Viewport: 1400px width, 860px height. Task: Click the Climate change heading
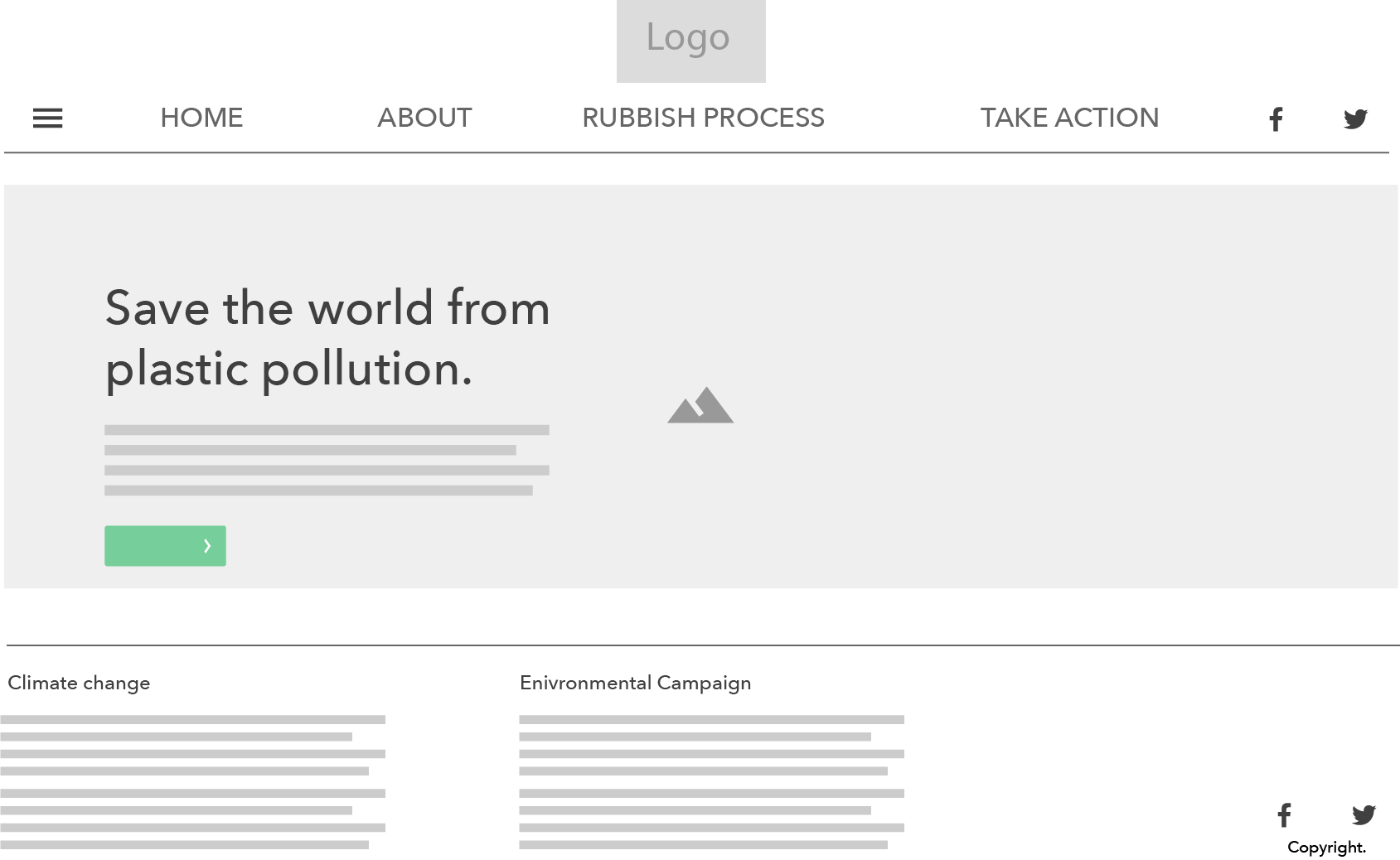point(79,683)
